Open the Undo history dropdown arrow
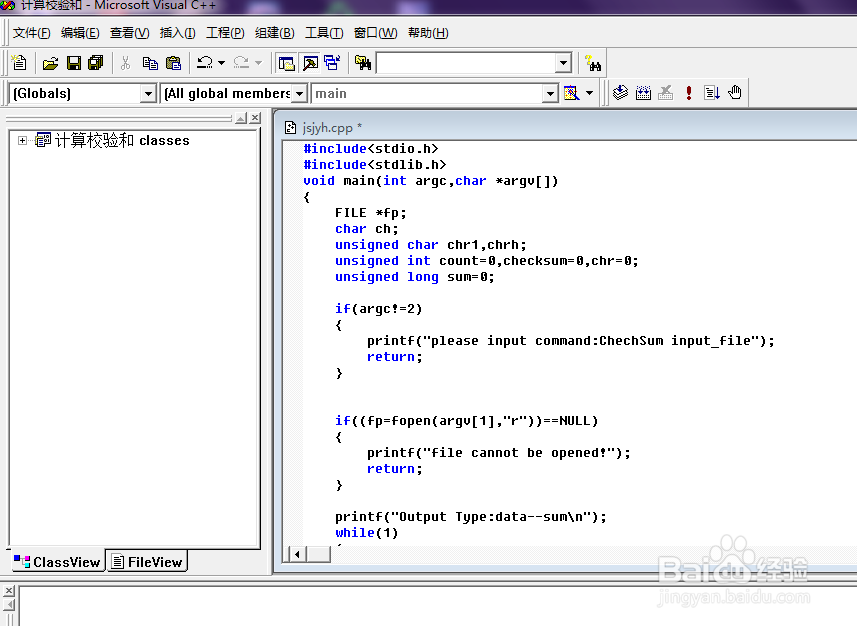Screen dimensions: 857x626 (221, 63)
